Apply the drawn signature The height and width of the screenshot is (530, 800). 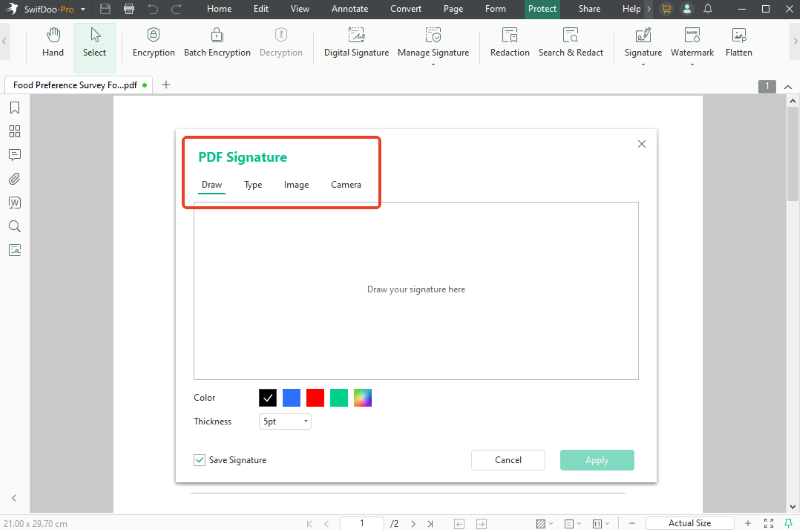597,460
